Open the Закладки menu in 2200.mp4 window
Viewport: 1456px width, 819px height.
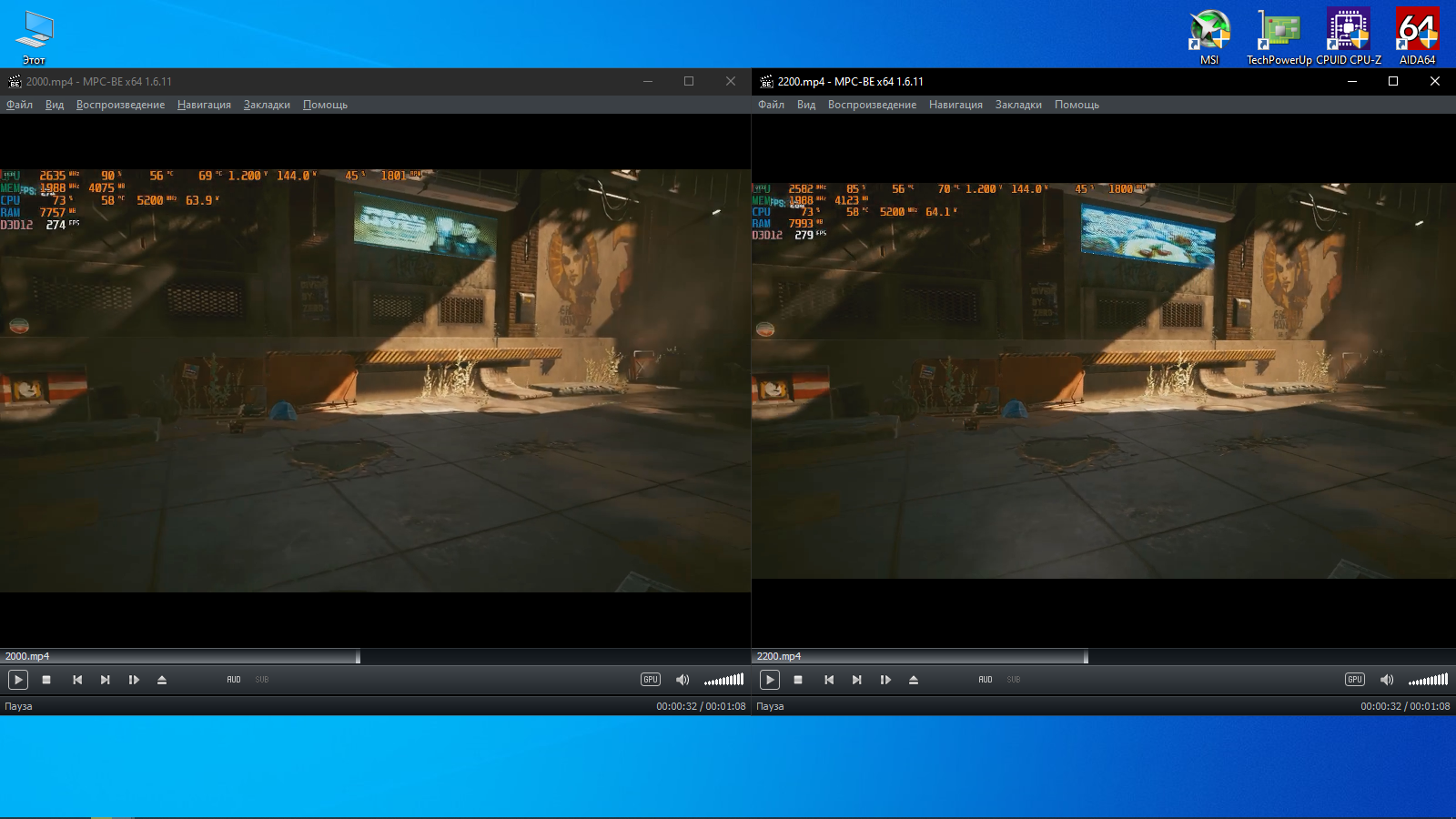pos(1018,105)
